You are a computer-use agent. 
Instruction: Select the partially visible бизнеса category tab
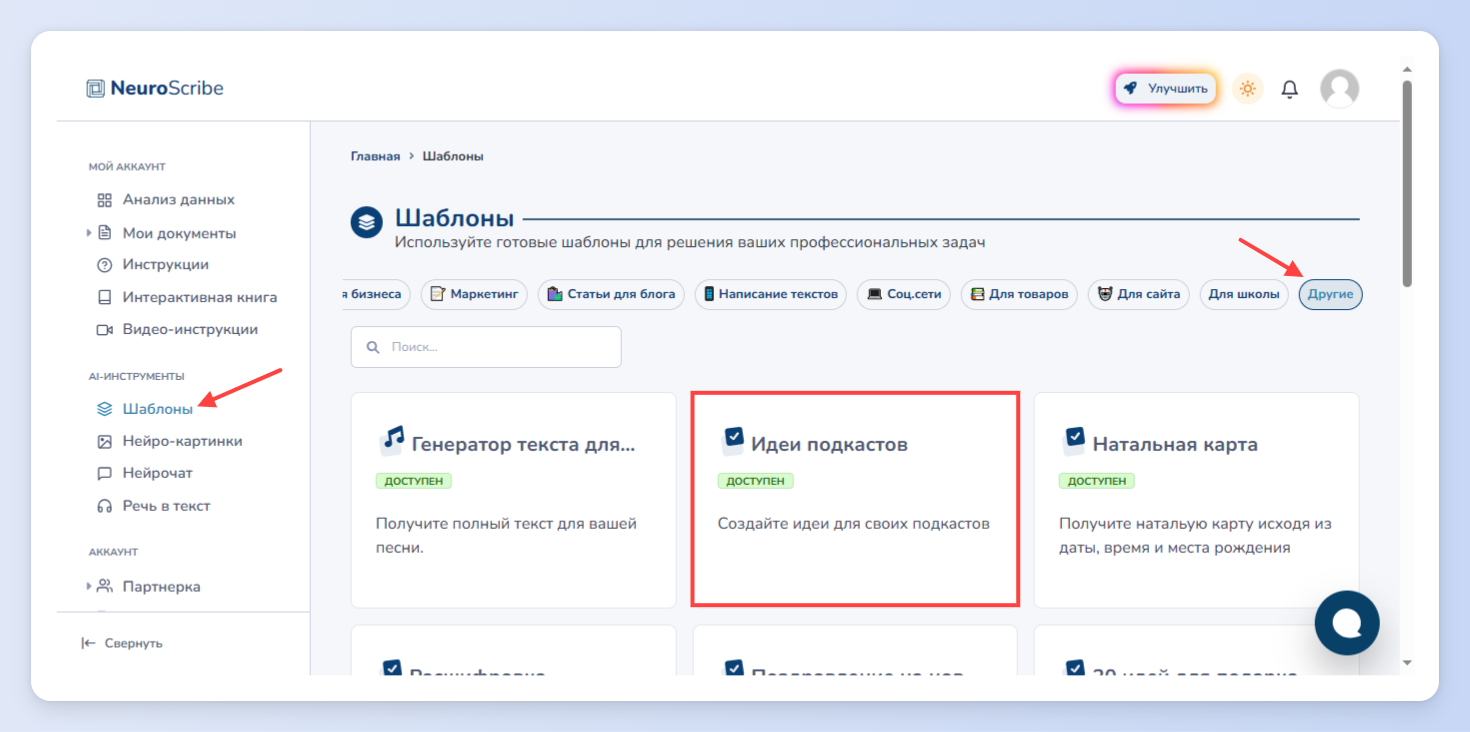pos(376,294)
